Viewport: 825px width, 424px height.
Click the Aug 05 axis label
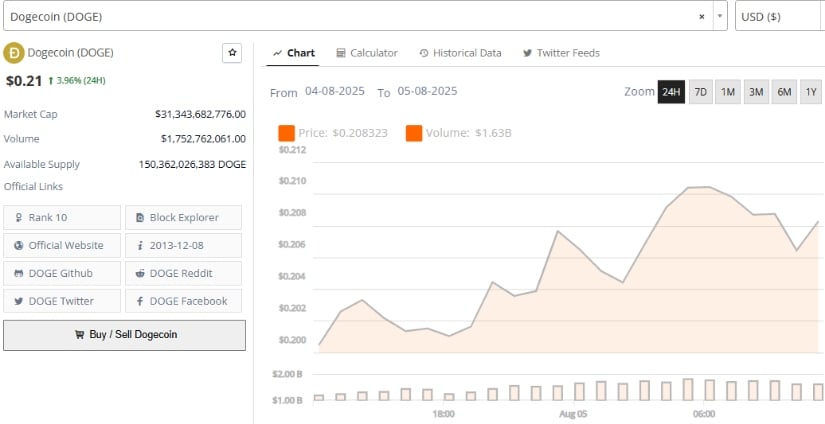572,414
